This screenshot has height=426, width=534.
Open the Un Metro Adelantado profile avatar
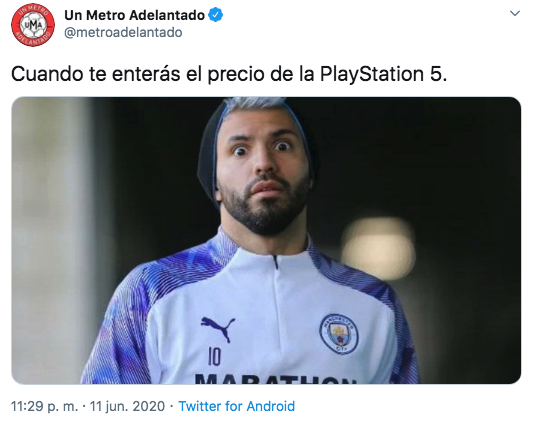pyautogui.click(x=33, y=25)
